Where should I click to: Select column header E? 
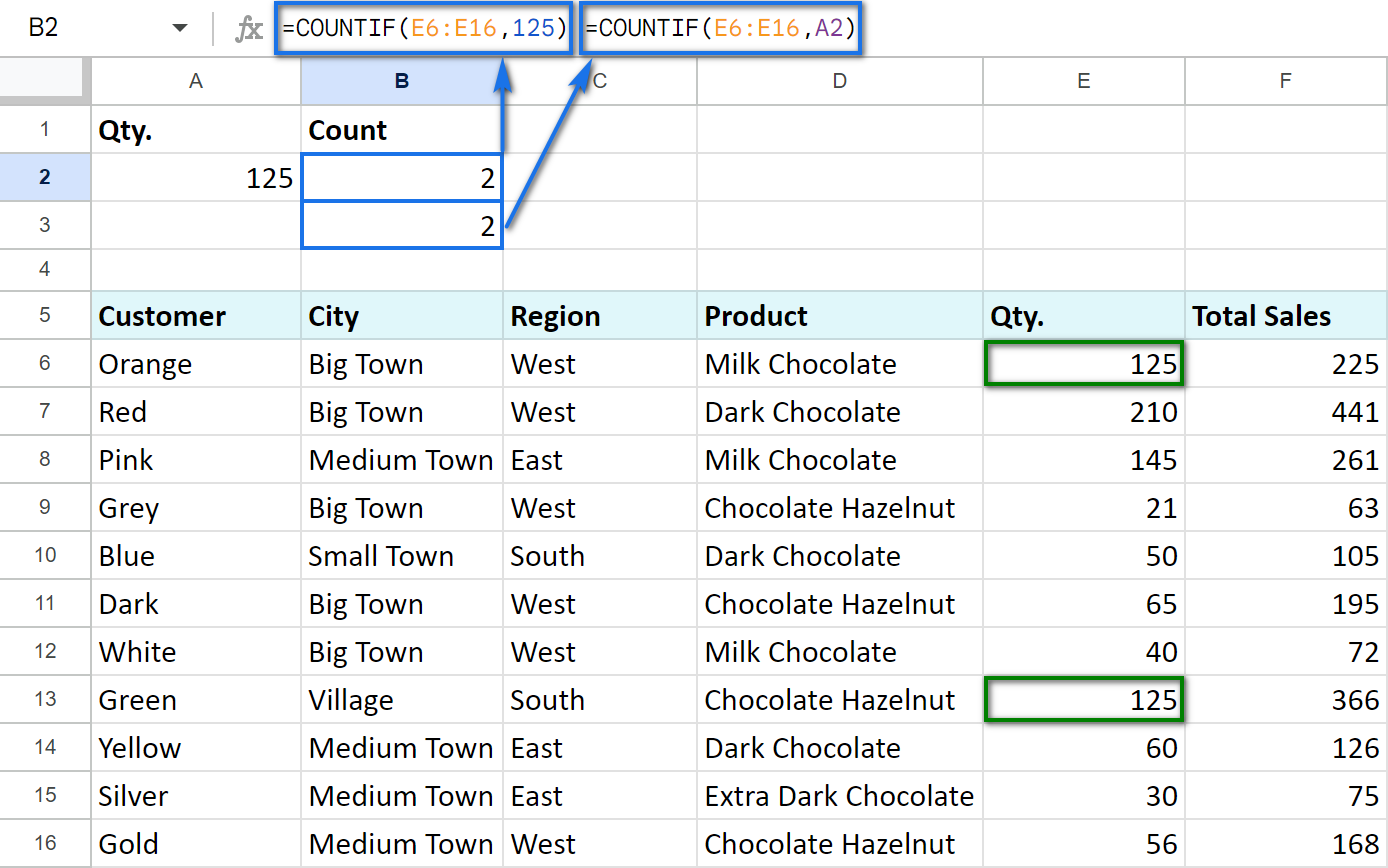[x=1083, y=81]
